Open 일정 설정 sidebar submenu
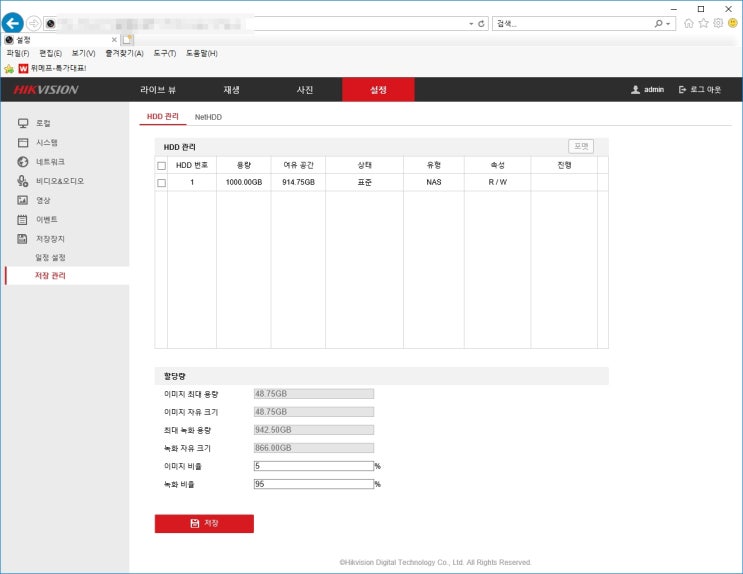This screenshot has height=574, width=743. (x=50, y=257)
